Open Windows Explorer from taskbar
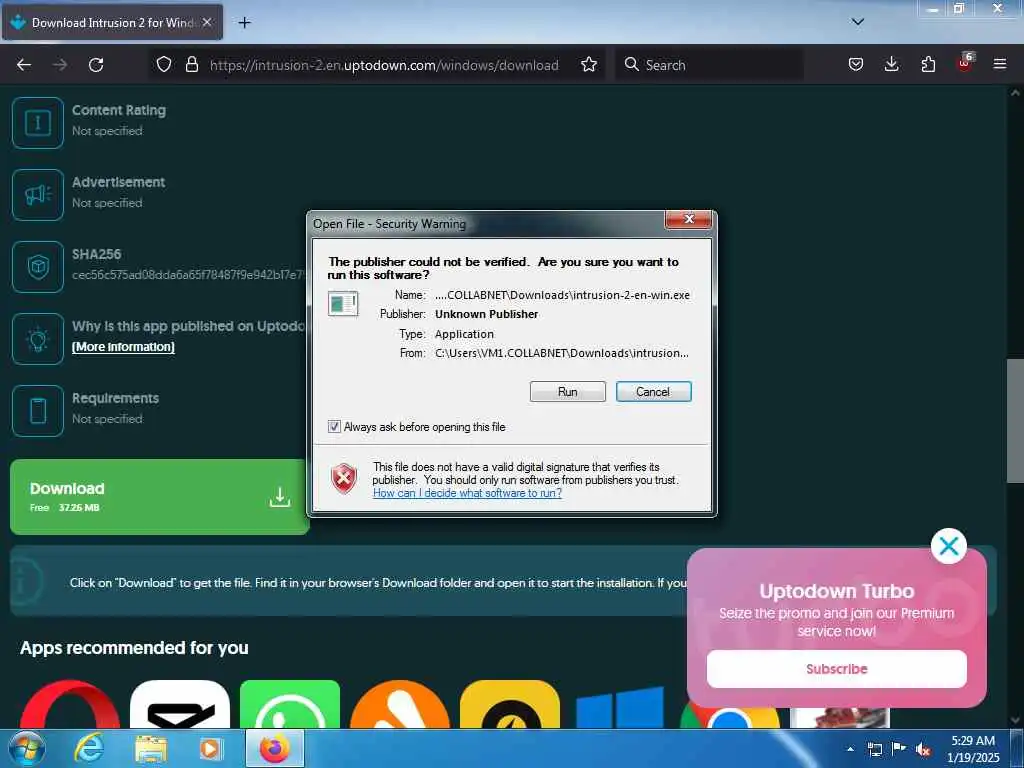This screenshot has height=768, width=1024. [x=151, y=749]
